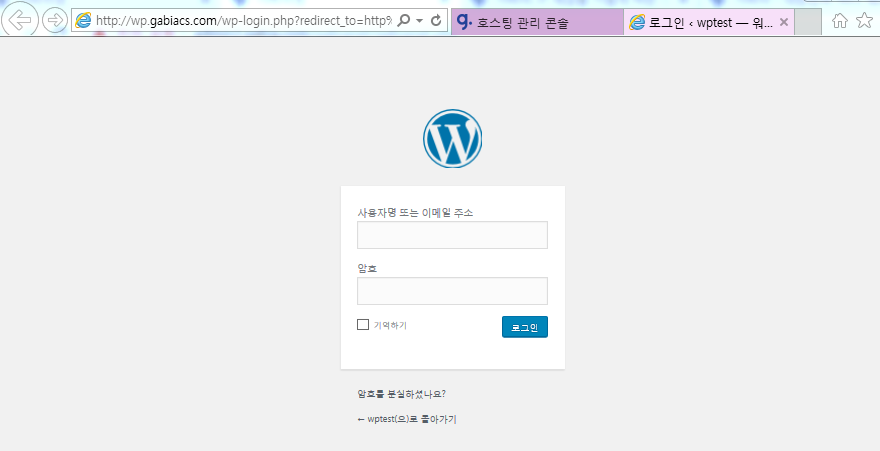880x451 pixels.
Task: Focus the 암호 password field
Action: click(x=452, y=291)
